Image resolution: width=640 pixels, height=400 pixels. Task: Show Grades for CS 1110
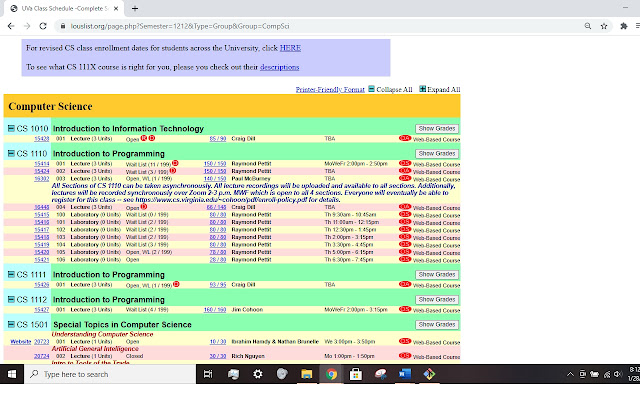point(437,153)
